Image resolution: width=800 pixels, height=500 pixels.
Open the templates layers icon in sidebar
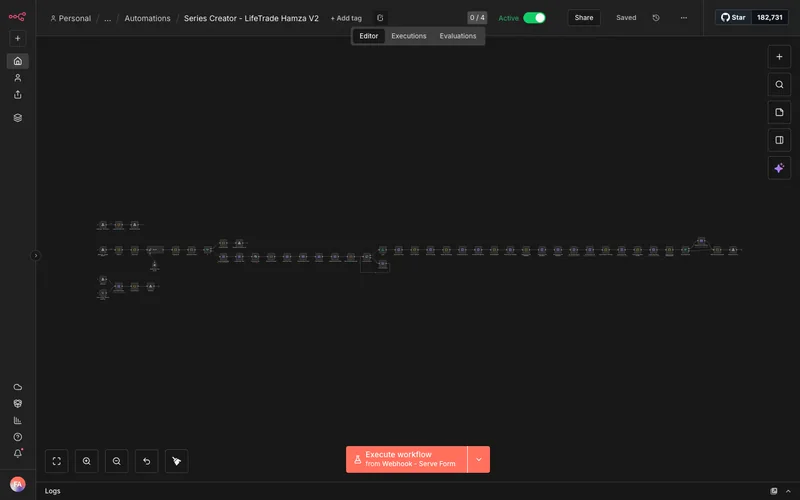point(17,118)
